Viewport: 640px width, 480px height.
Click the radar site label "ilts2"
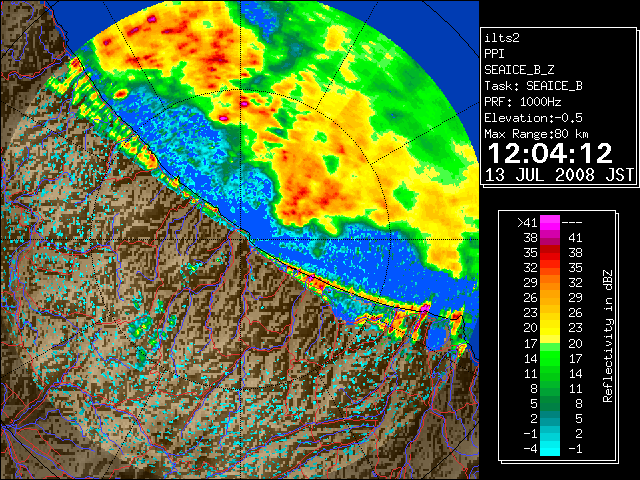pos(502,38)
